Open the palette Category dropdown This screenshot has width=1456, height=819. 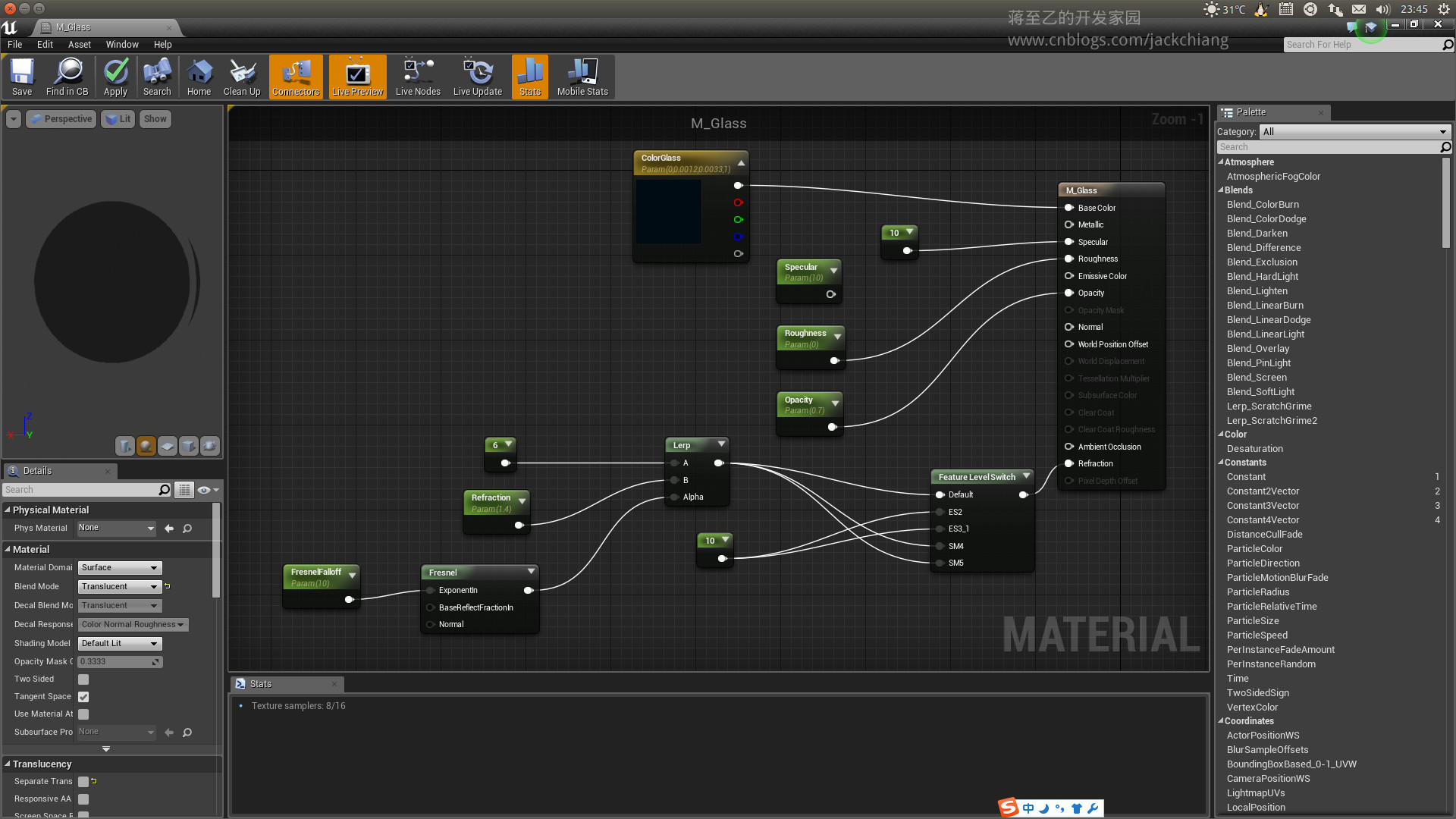pyautogui.click(x=1354, y=132)
